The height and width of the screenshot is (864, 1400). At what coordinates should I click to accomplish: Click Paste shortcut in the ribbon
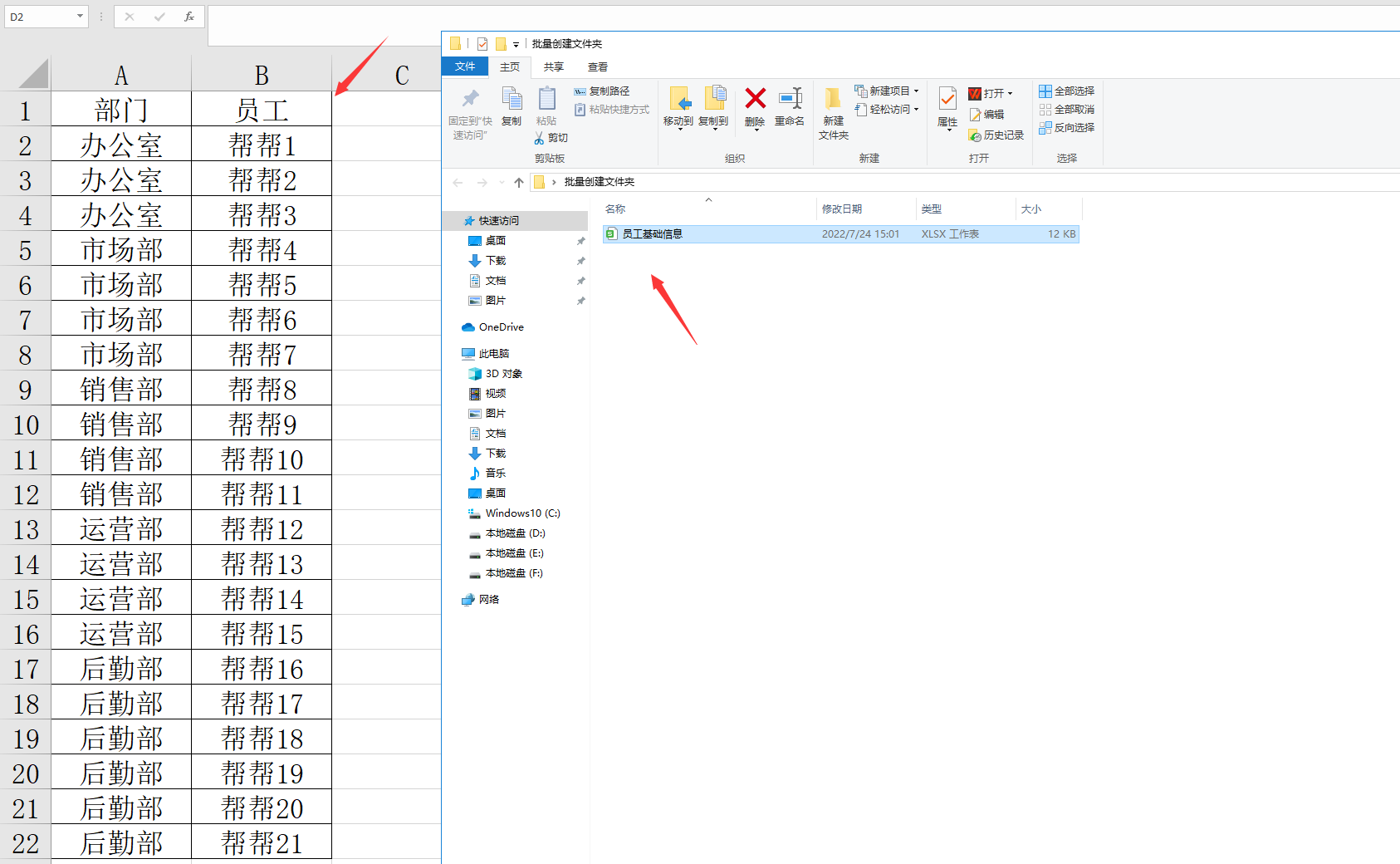(x=612, y=110)
